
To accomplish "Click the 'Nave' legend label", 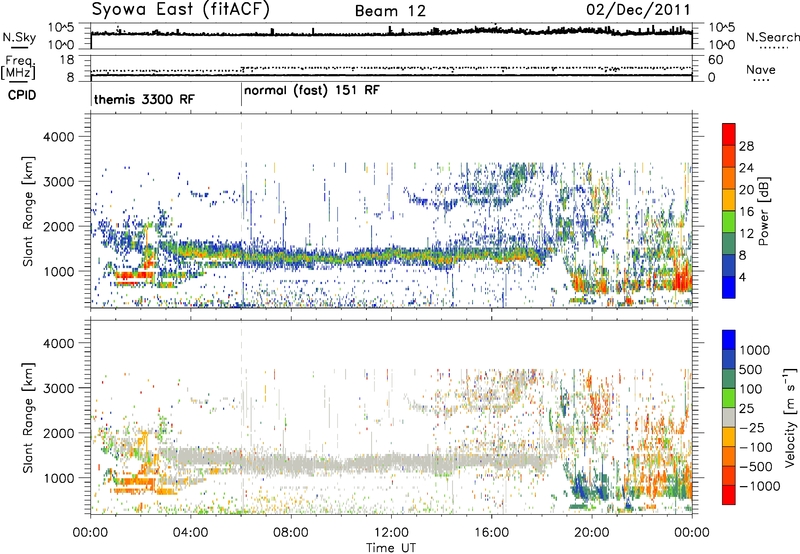I will coord(761,69).
